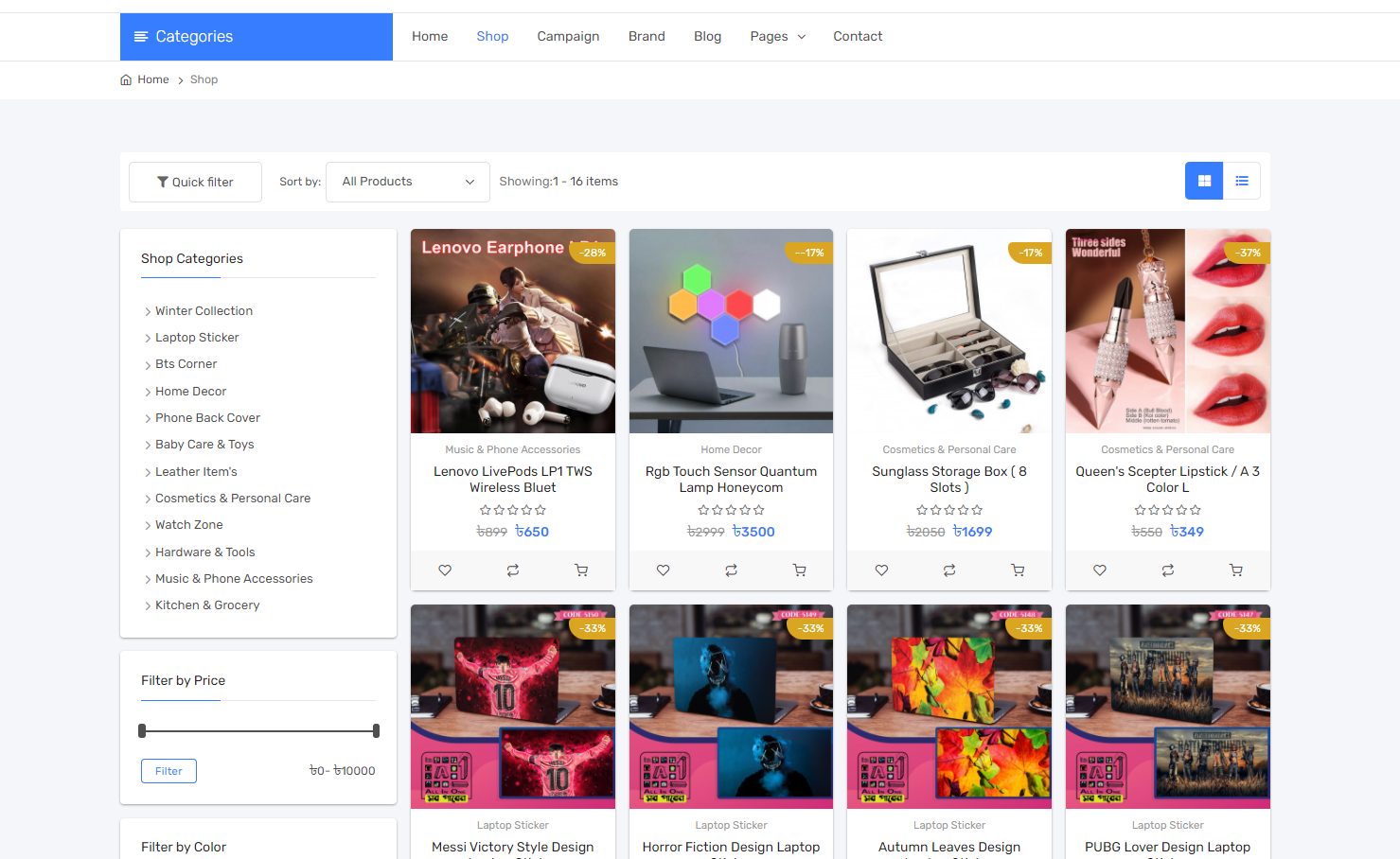
Task: Click the Quick filter button
Action: 195,181
